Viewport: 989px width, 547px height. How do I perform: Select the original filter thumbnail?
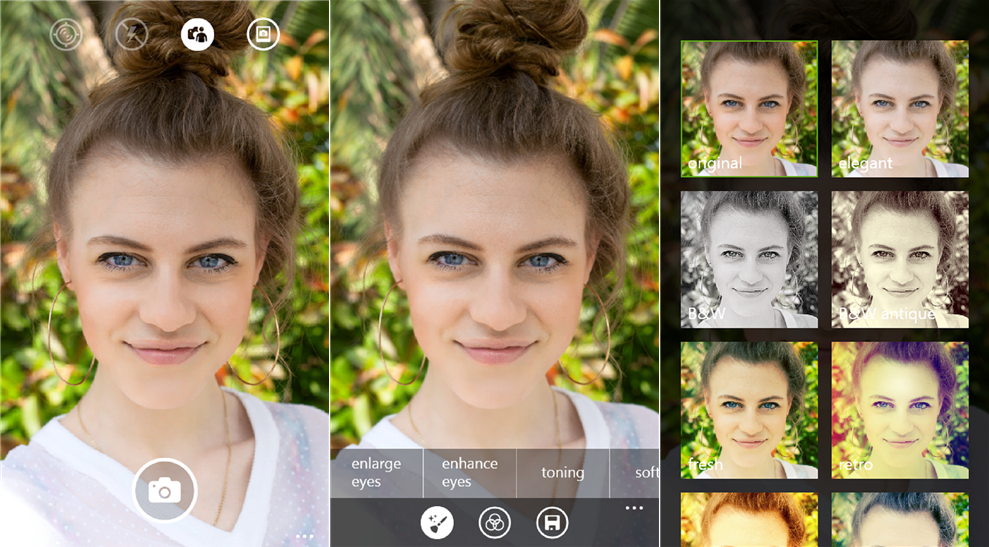coord(749,109)
